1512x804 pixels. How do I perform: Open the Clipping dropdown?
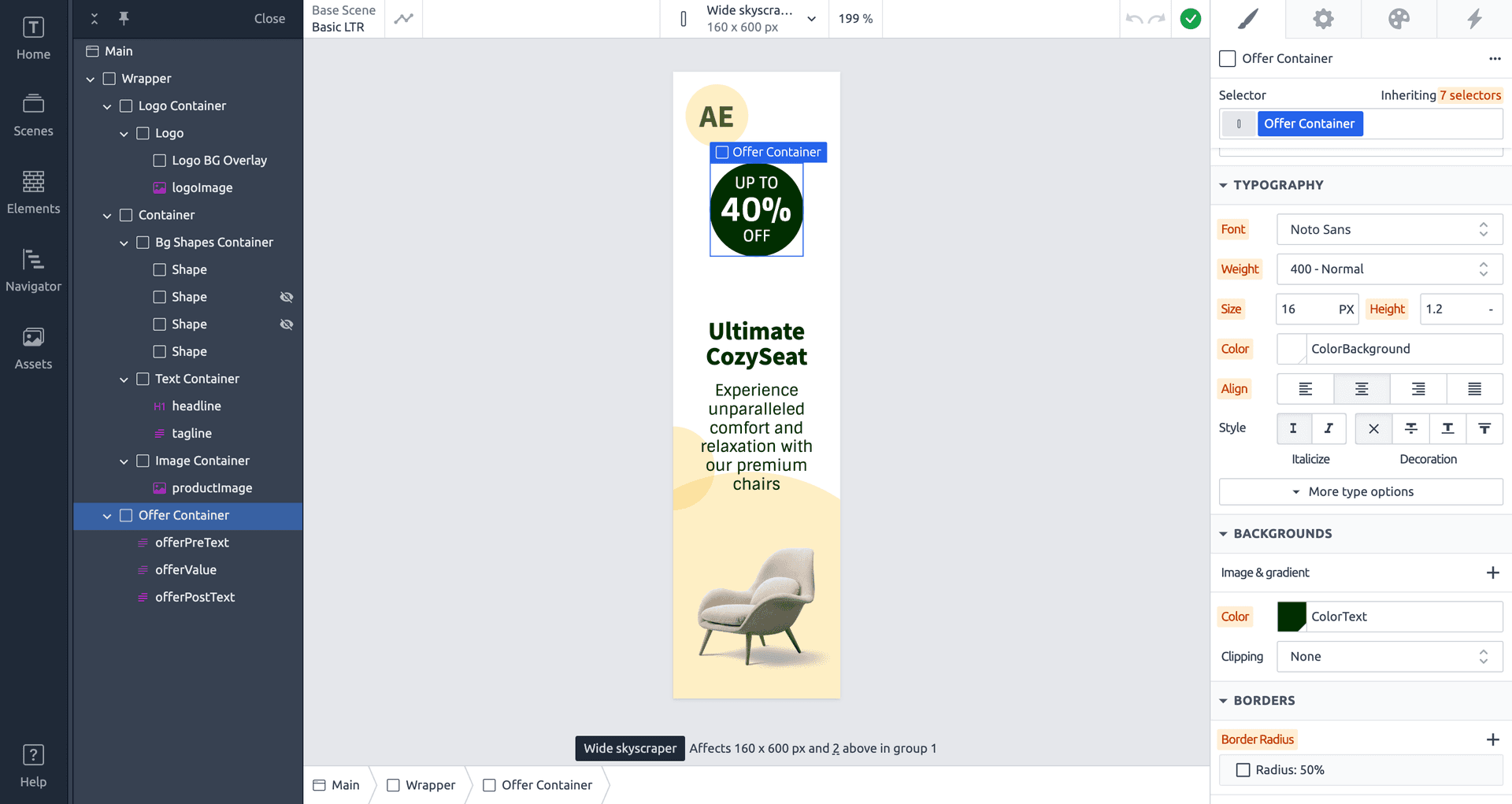(1389, 657)
